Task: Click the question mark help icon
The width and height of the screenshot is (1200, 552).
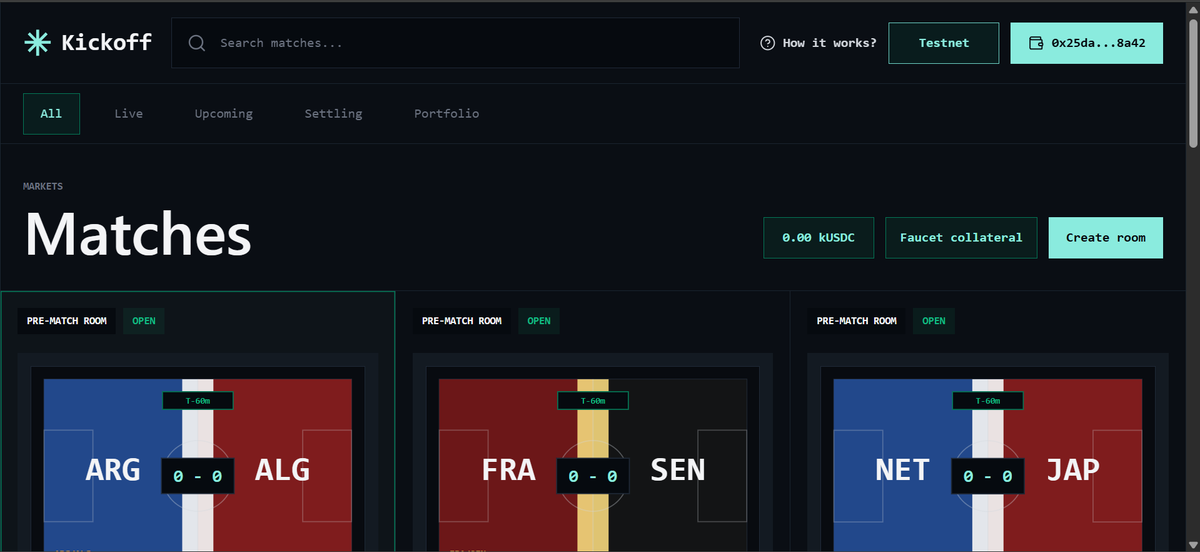Action: (x=768, y=43)
